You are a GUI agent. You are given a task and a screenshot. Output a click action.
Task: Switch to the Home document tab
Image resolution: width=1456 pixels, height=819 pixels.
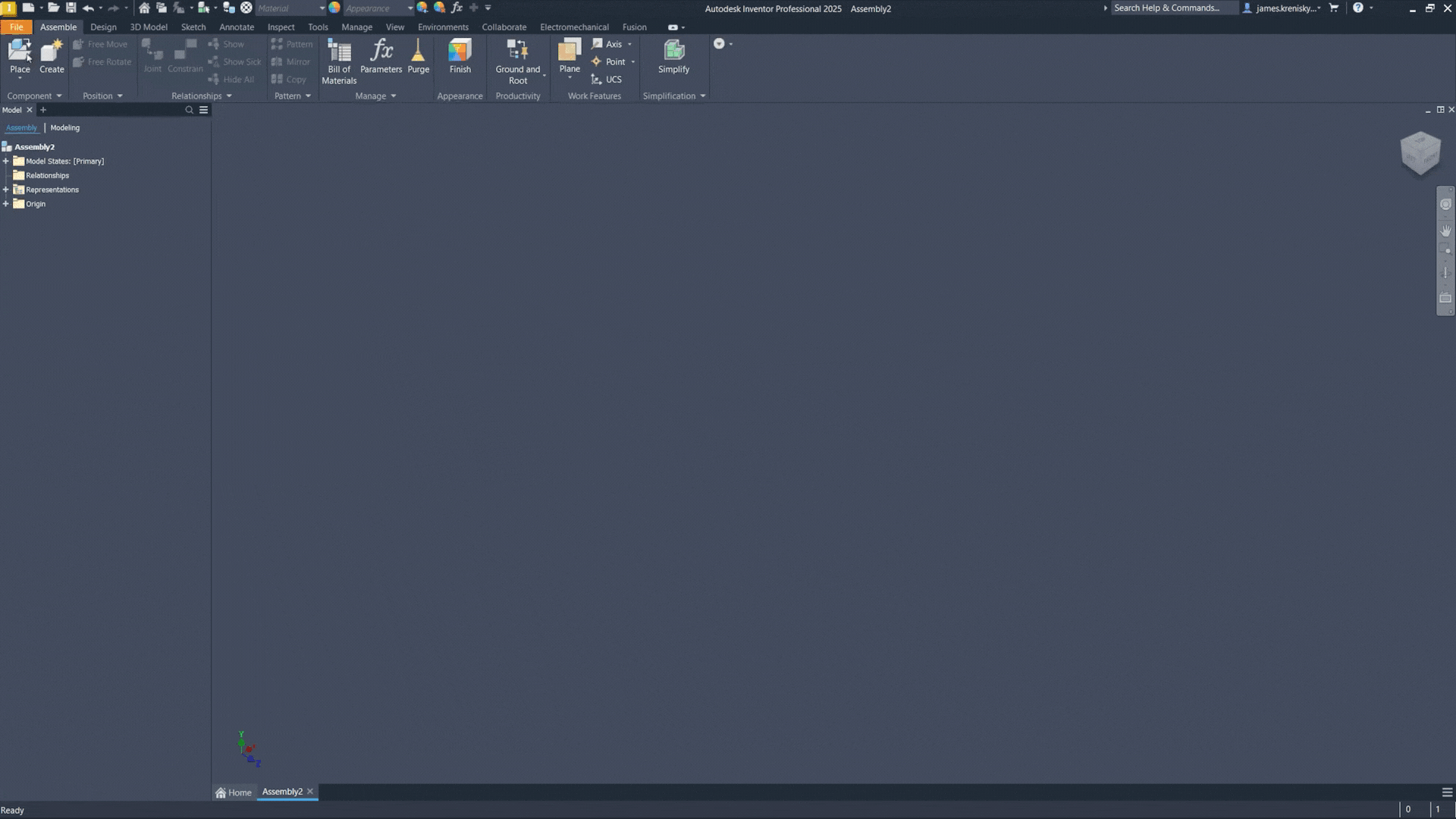(x=234, y=792)
